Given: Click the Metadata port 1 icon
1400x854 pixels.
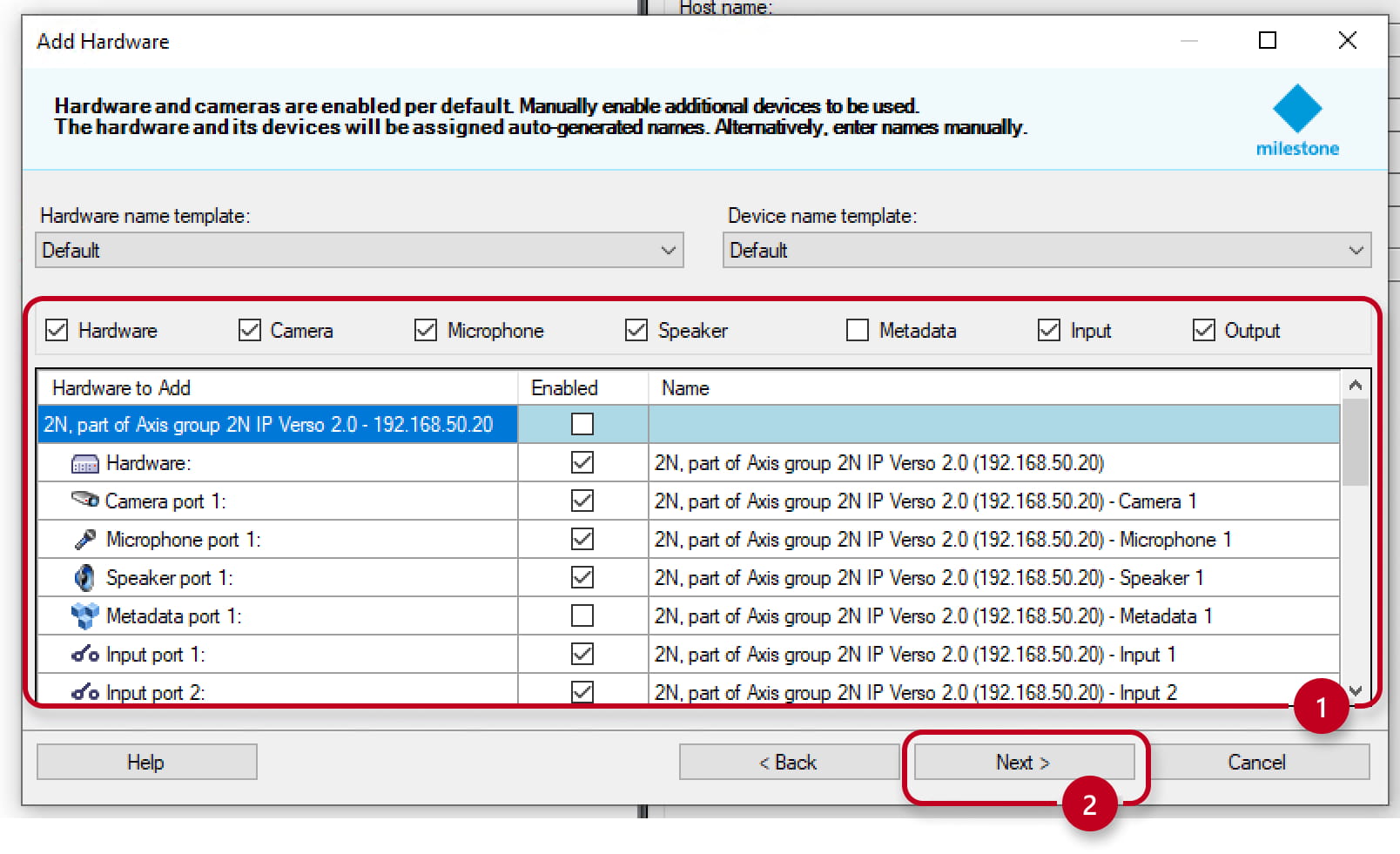Looking at the screenshot, I should click(84, 615).
